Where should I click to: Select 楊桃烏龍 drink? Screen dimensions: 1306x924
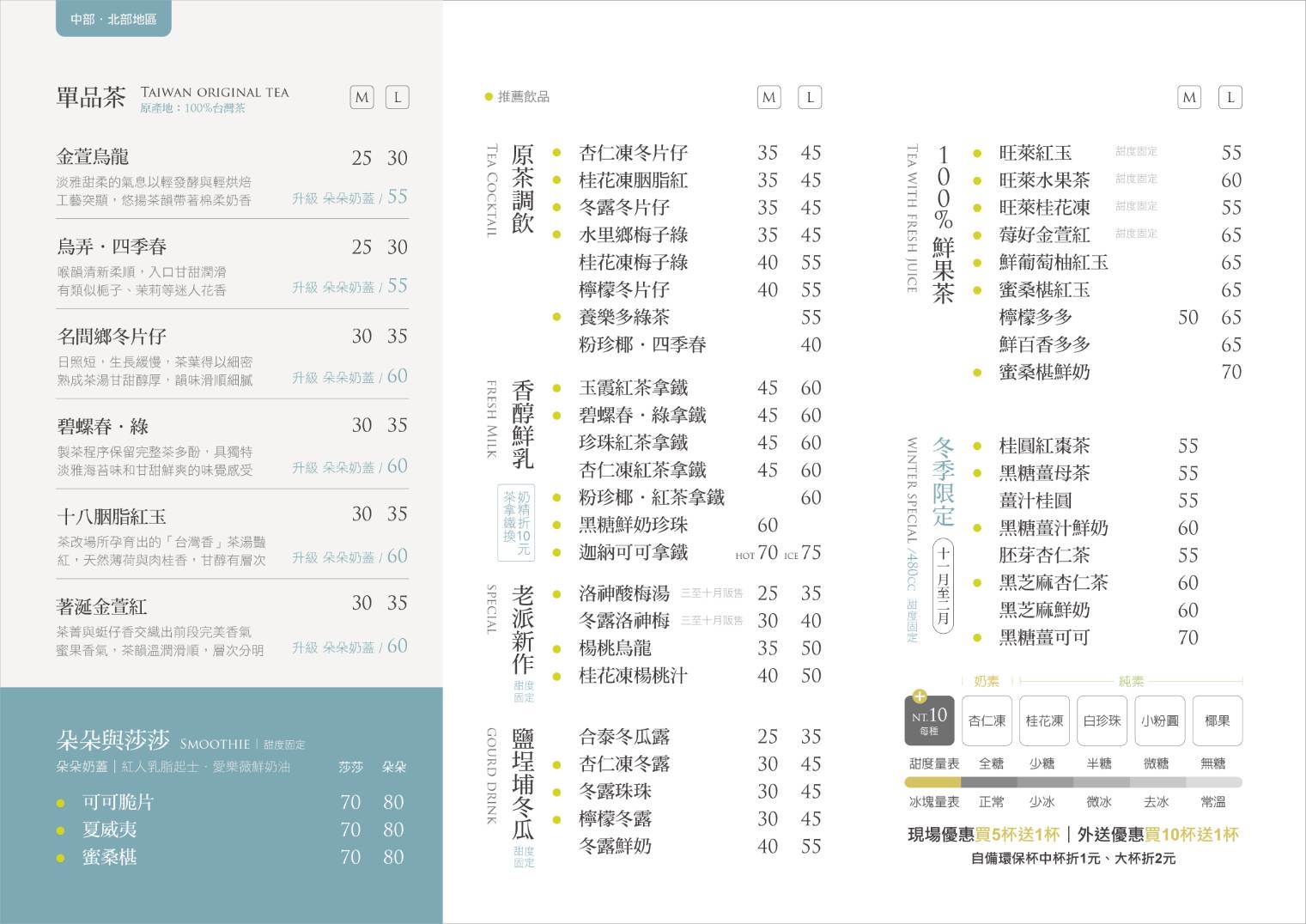(615, 648)
